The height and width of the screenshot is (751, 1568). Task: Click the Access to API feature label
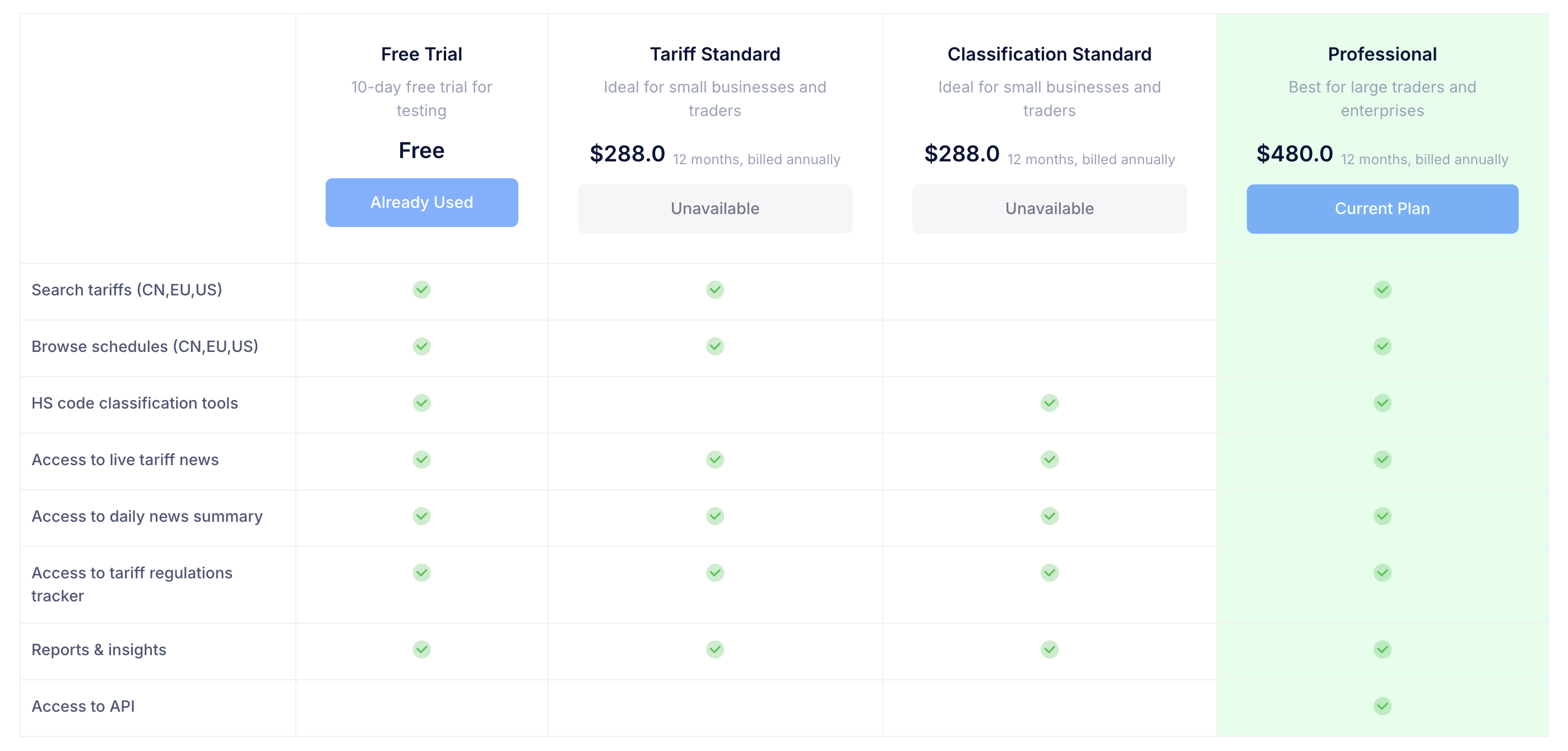[83, 706]
